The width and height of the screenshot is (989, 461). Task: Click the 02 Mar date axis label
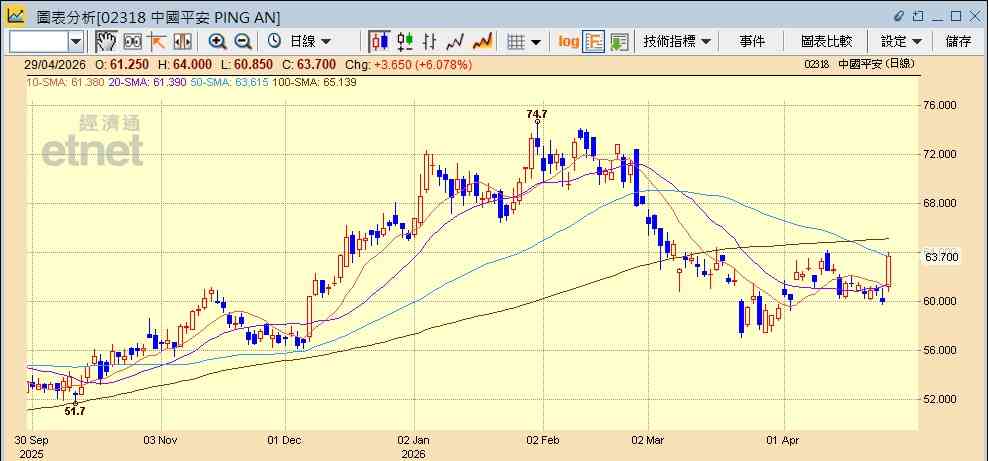coord(649,440)
